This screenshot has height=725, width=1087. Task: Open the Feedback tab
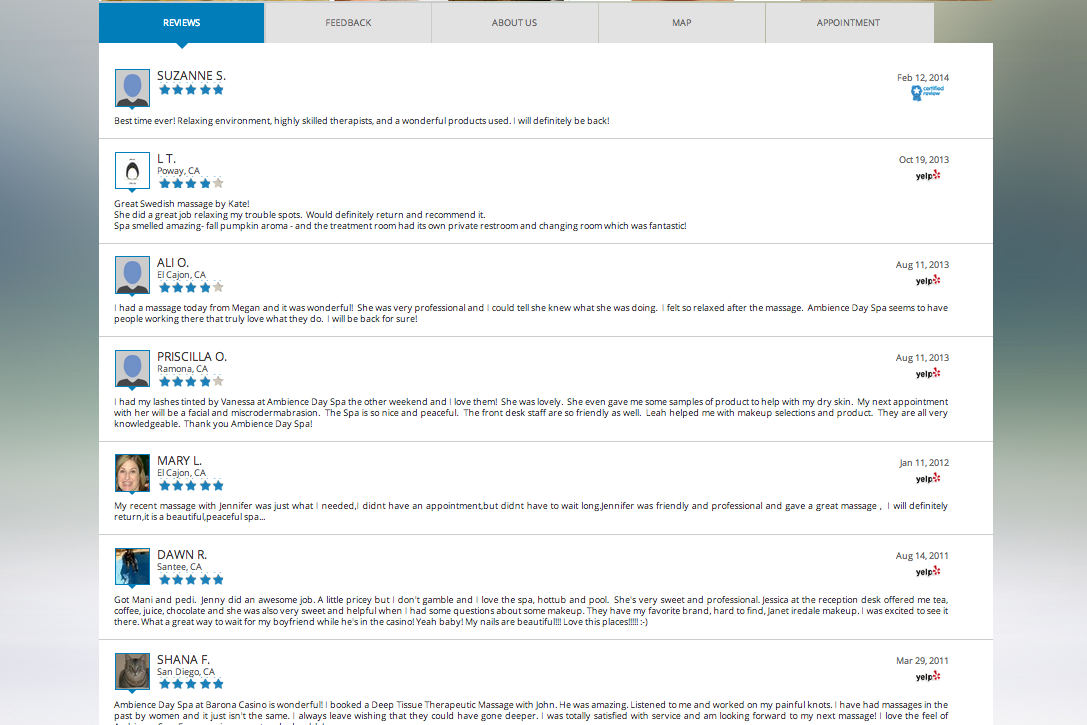click(x=348, y=23)
